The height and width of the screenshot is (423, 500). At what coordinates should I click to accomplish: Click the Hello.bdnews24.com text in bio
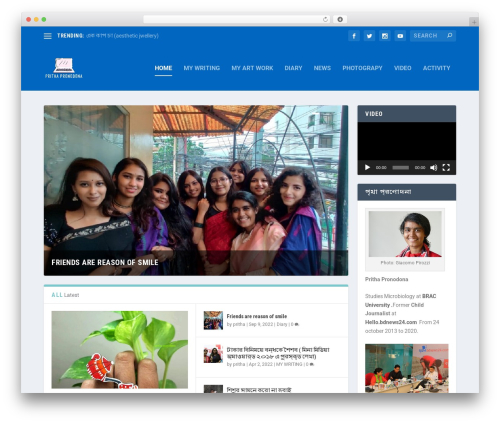click(x=391, y=322)
